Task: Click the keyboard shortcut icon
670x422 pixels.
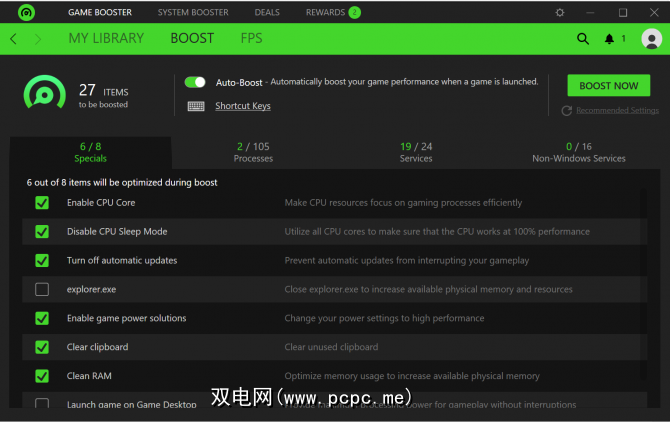Action: point(196,106)
